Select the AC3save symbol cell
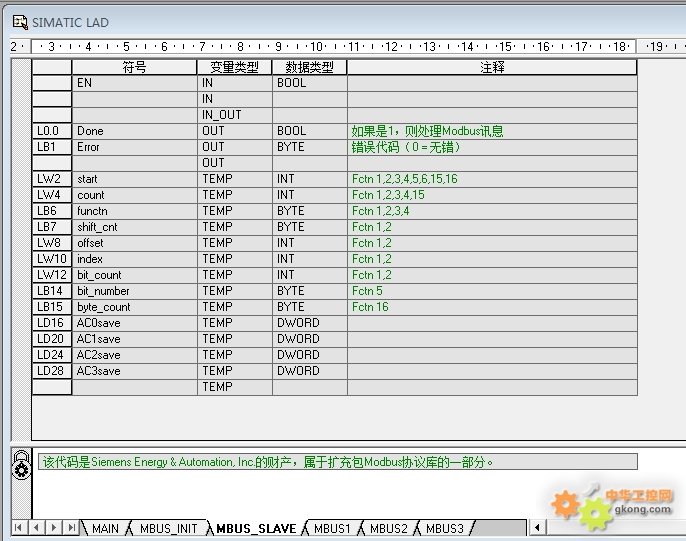The height and width of the screenshot is (541, 686). 134,371
